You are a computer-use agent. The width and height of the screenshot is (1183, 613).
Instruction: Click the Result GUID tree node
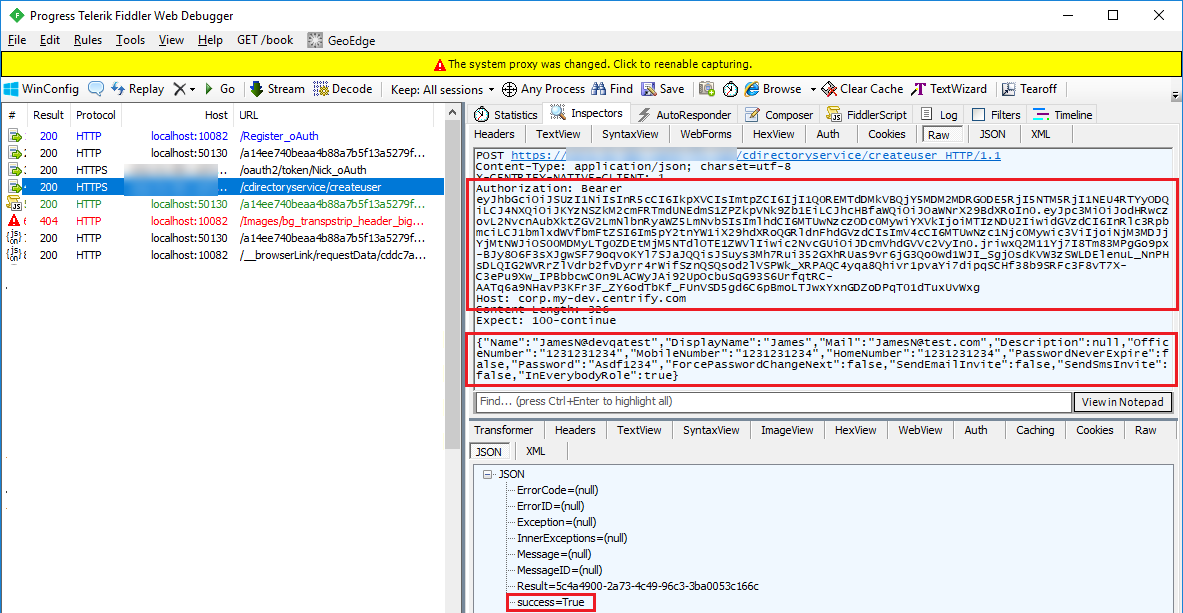[x=638, y=587]
